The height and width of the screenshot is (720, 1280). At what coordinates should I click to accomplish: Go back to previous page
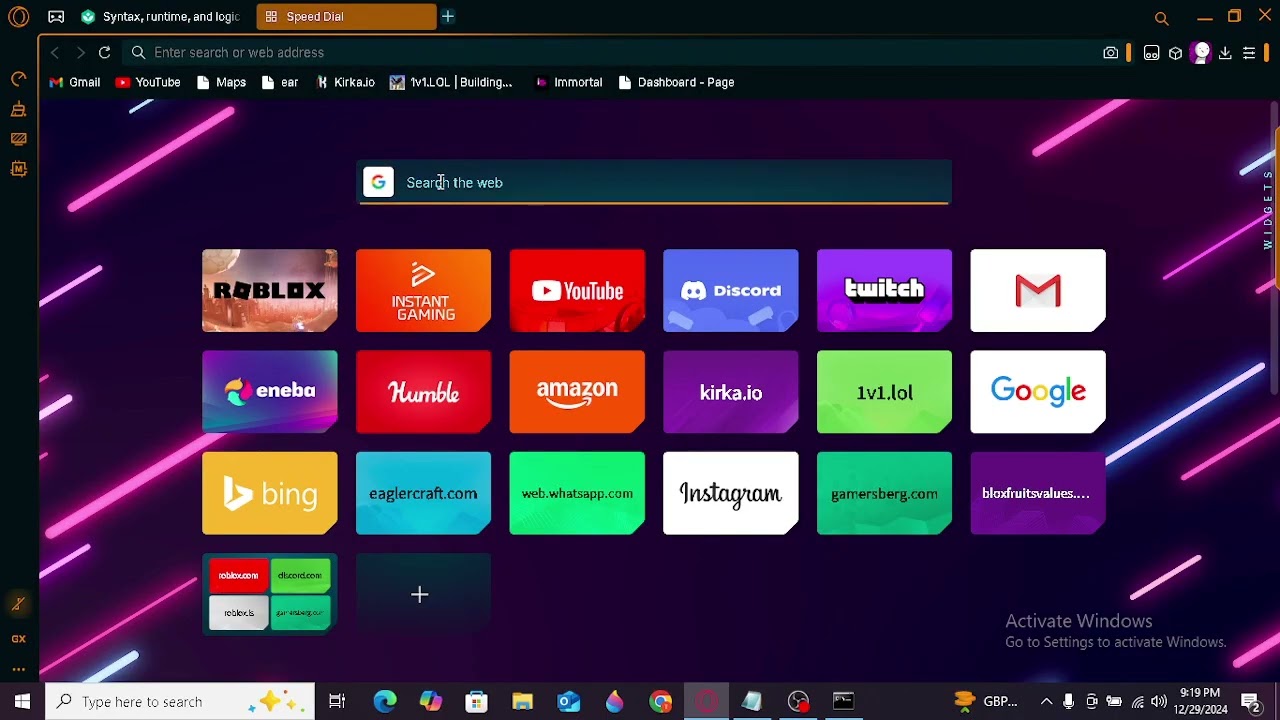point(55,52)
